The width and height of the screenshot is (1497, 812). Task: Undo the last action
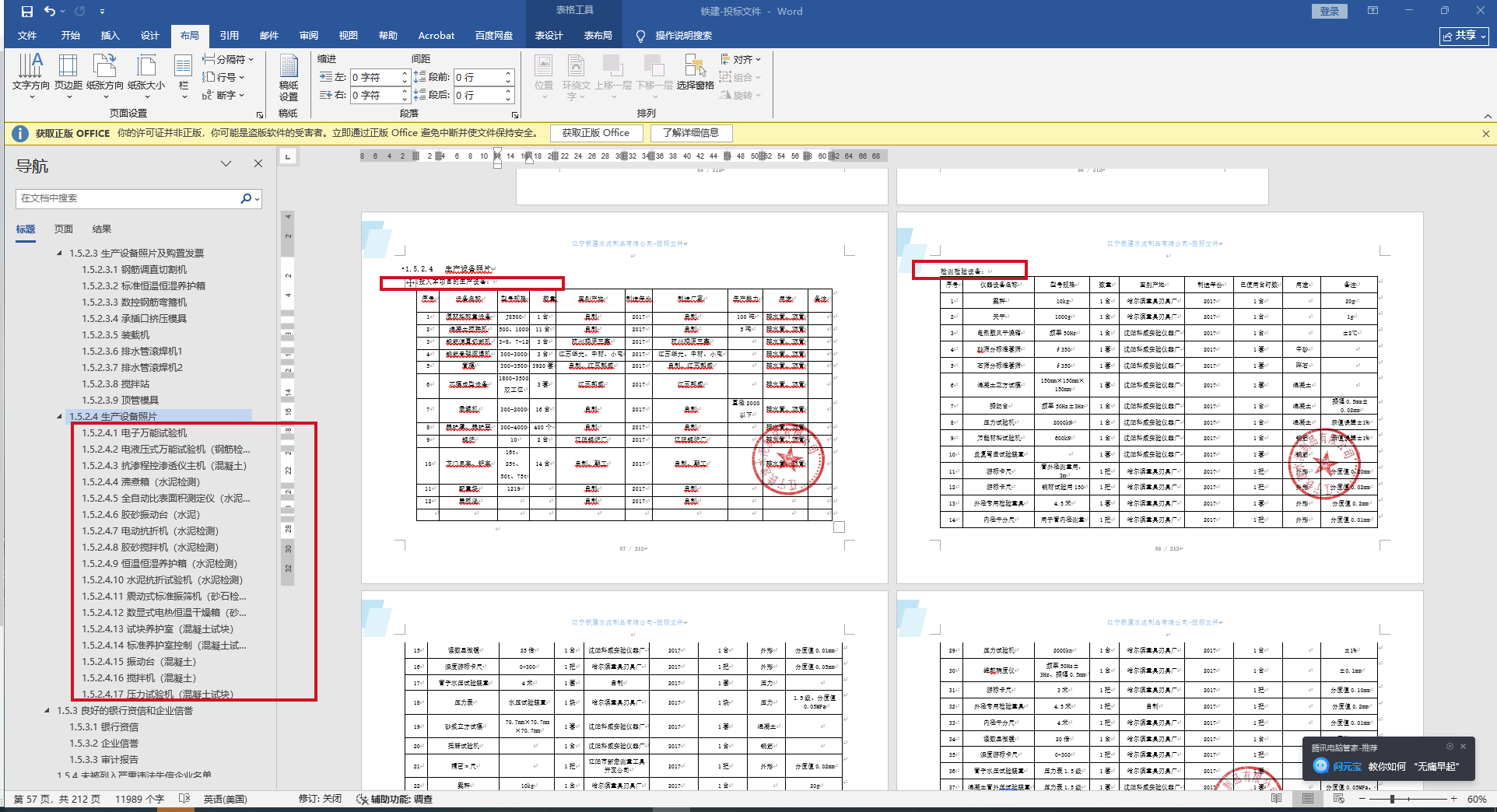(50, 12)
